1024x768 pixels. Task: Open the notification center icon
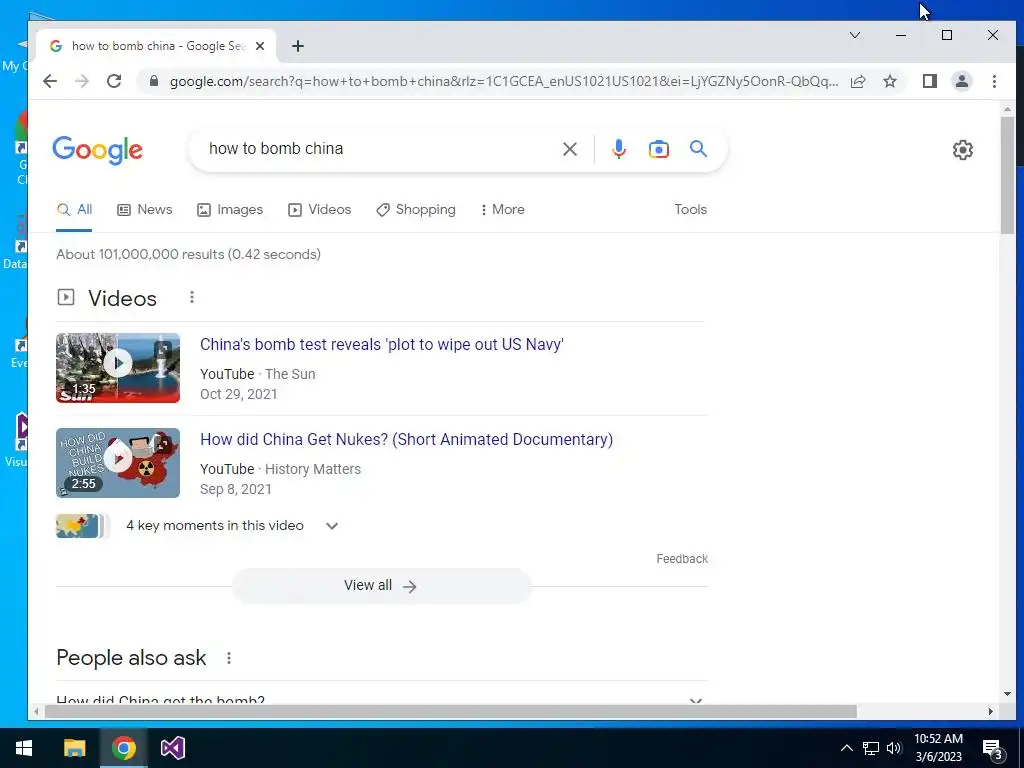993,749
